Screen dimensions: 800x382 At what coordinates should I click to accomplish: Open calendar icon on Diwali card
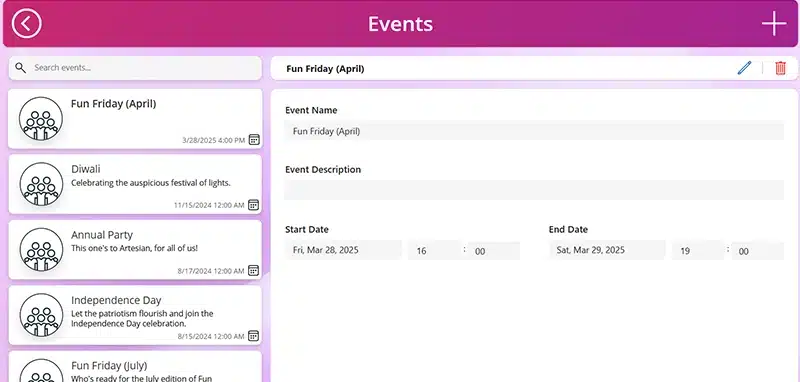click(254, 205)
